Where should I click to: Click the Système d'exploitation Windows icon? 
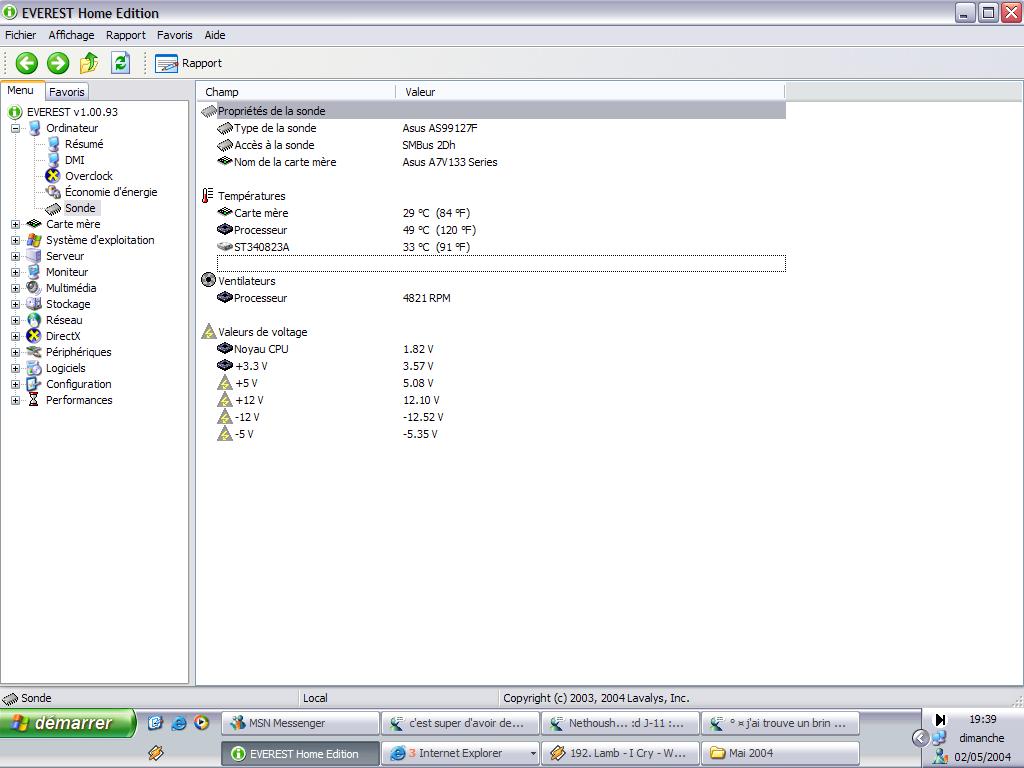[x=34, y=240]
